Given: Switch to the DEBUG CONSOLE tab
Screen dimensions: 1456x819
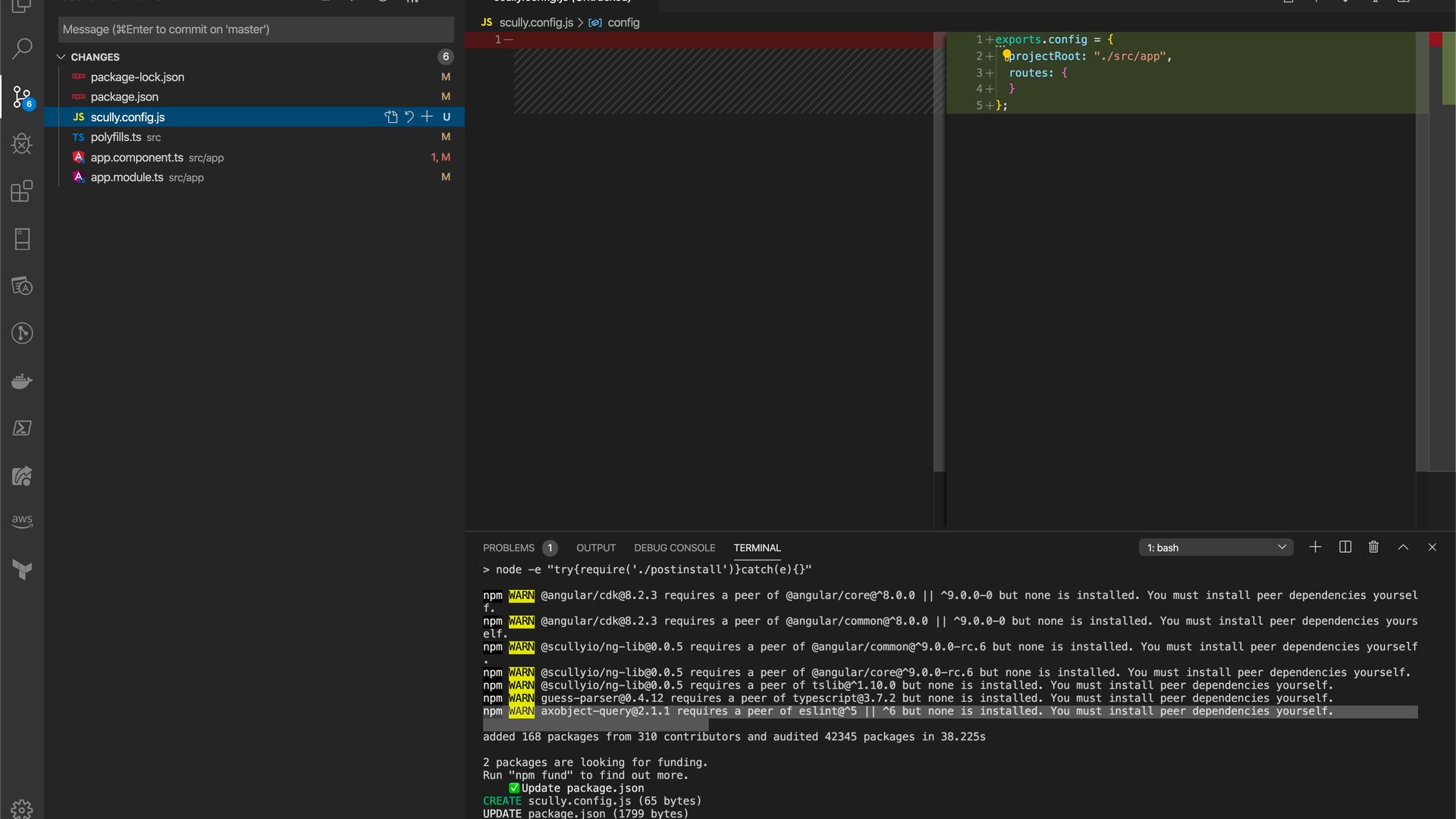Looking at the screenshot, I should pyautogui.click(x=674, y=548).
